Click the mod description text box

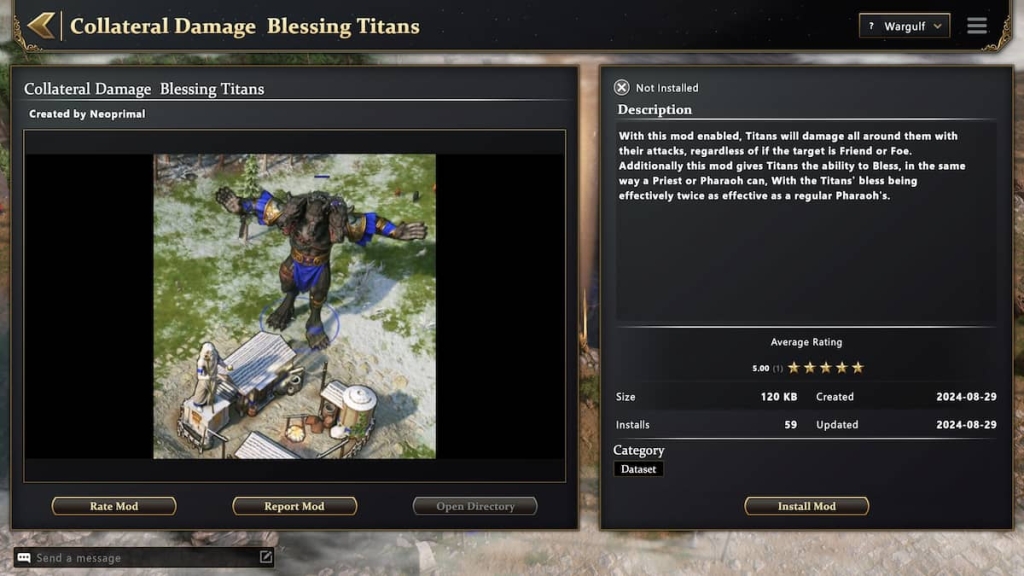point(807,222)
